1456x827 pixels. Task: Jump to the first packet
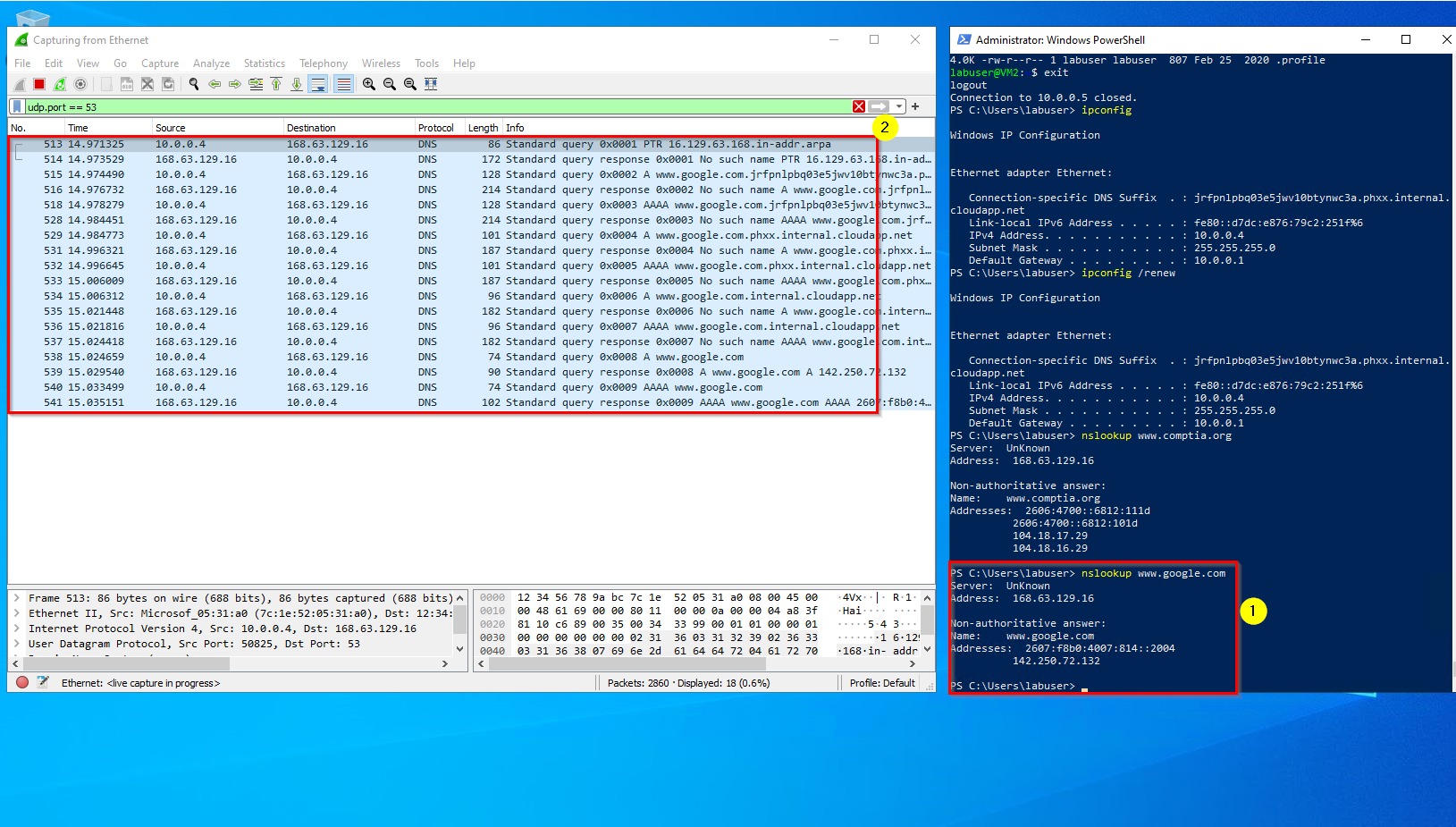pyautogui.click(x=276, y=84)
